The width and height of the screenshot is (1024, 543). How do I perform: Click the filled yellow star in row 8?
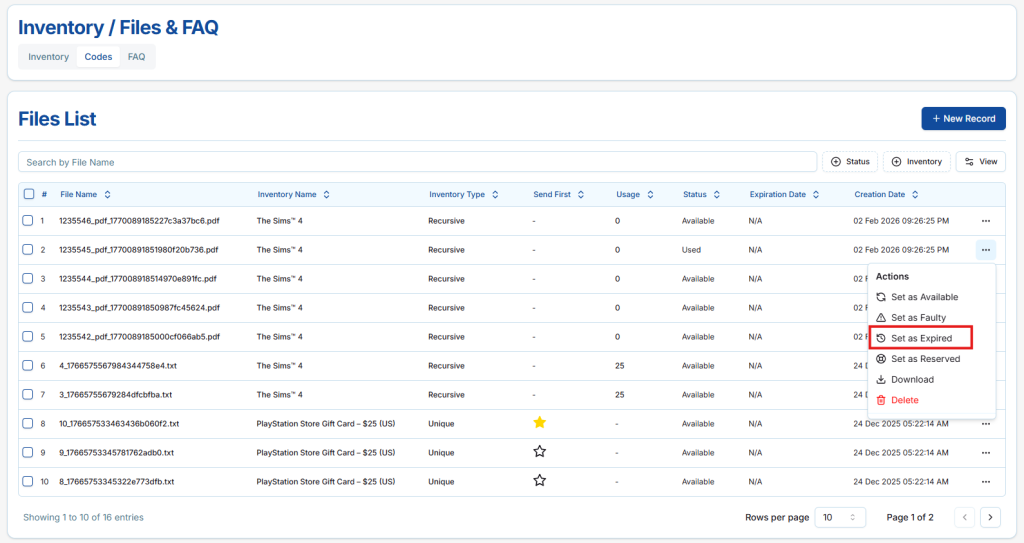(x=540, y=423)
